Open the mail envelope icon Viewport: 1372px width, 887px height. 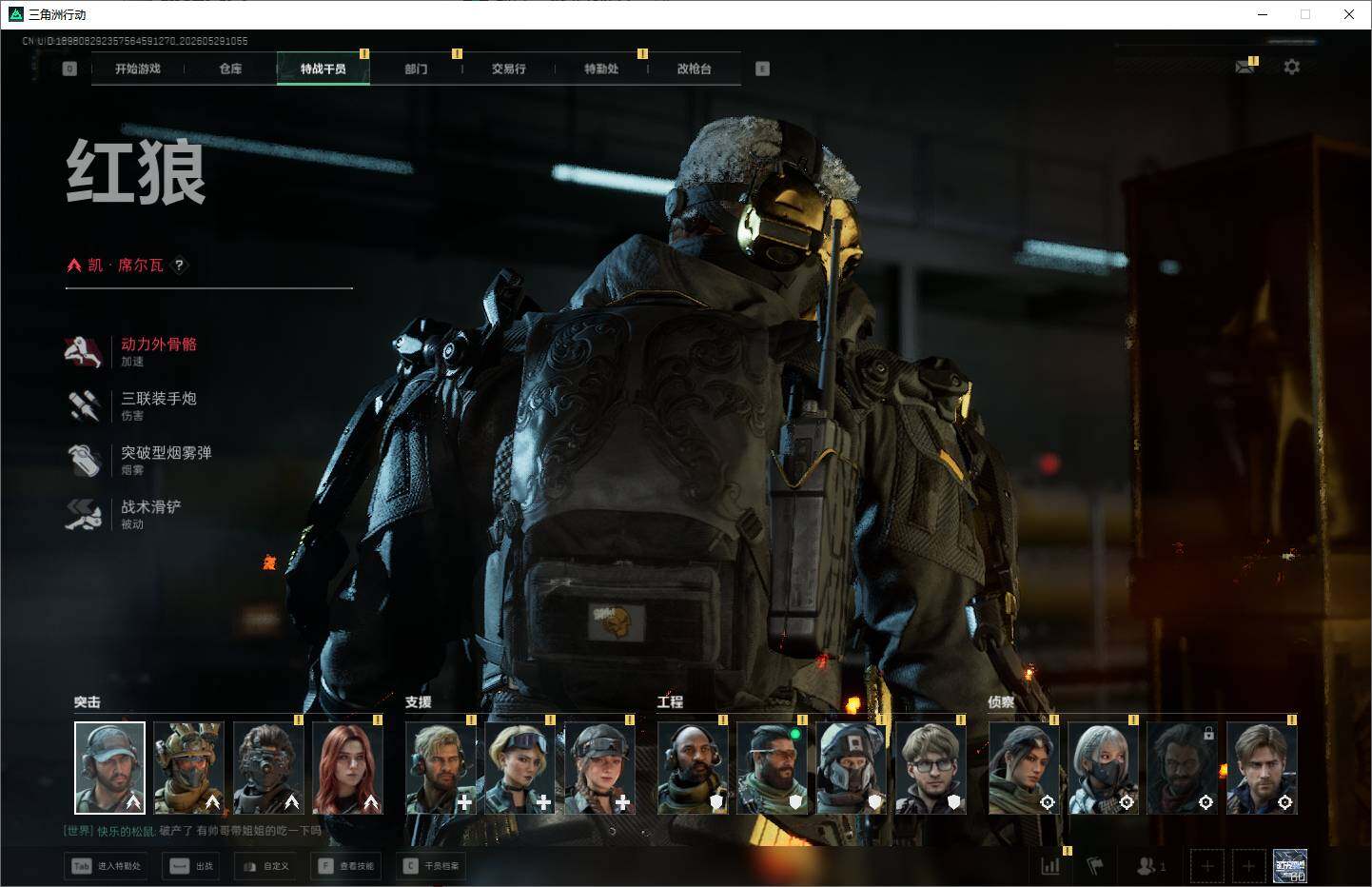tap(1245, 67)
